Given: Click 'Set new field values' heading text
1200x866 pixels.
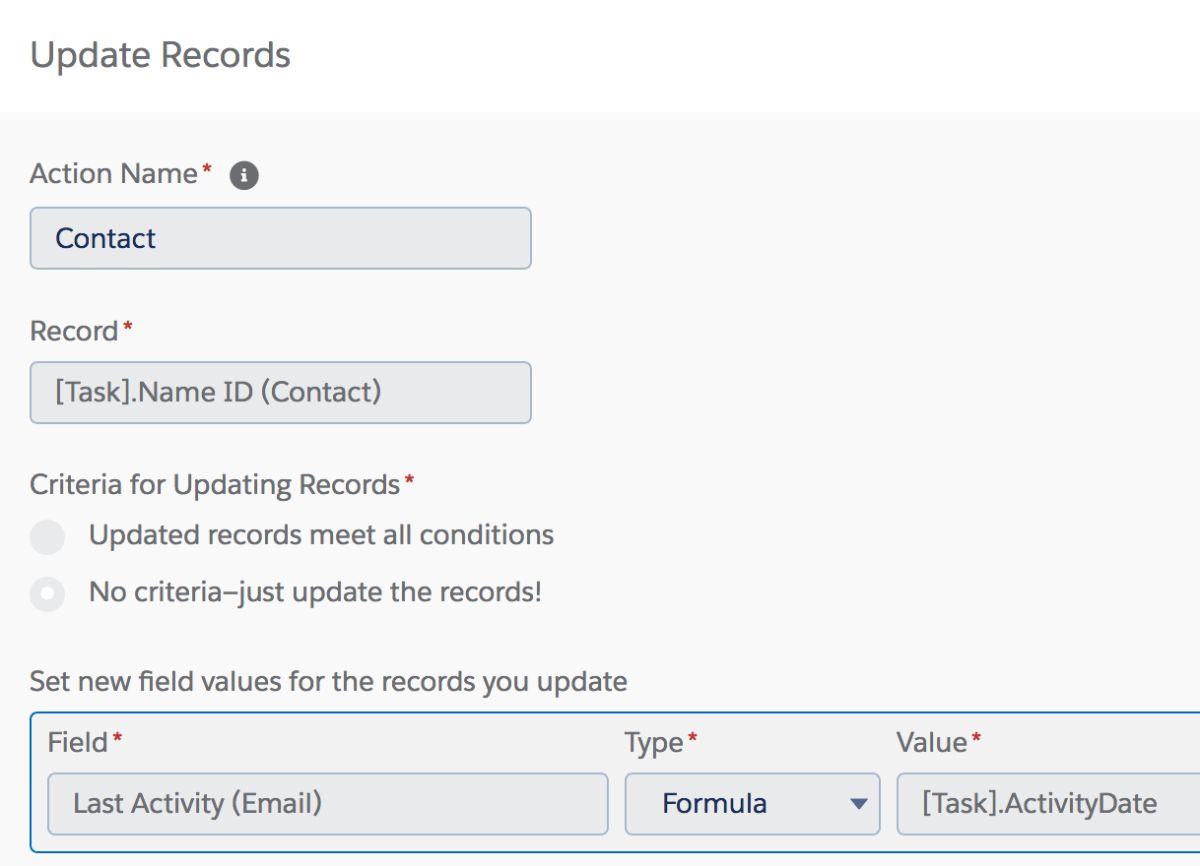Looking at the screenshot, I should pyautogui.click(x=328, y=682).
